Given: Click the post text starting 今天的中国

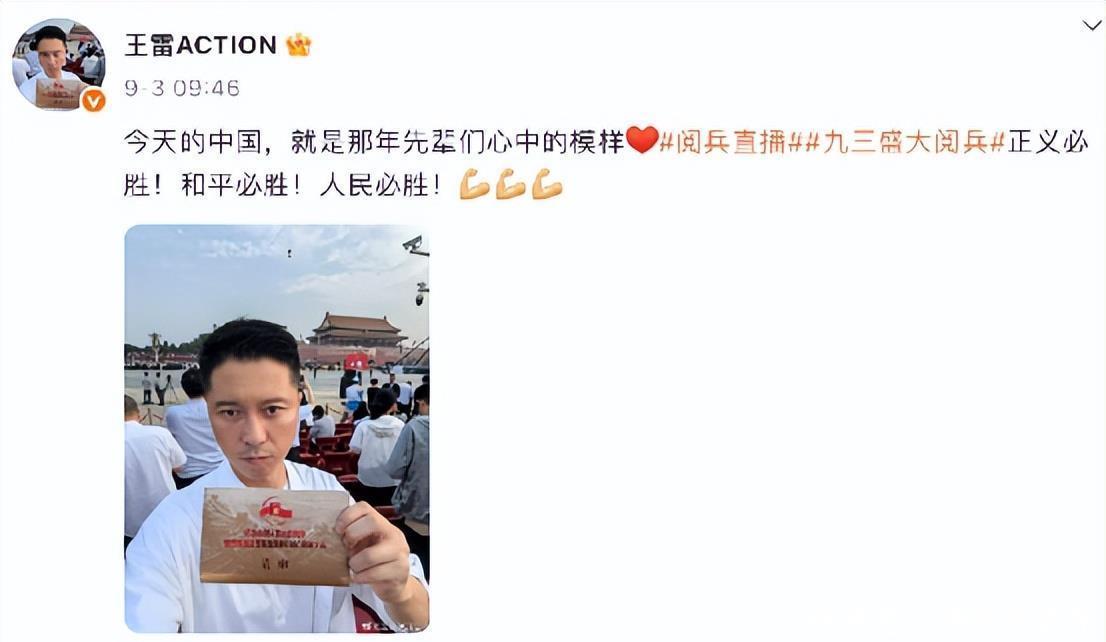Looking at the screenshot, I should coord(607,164).
